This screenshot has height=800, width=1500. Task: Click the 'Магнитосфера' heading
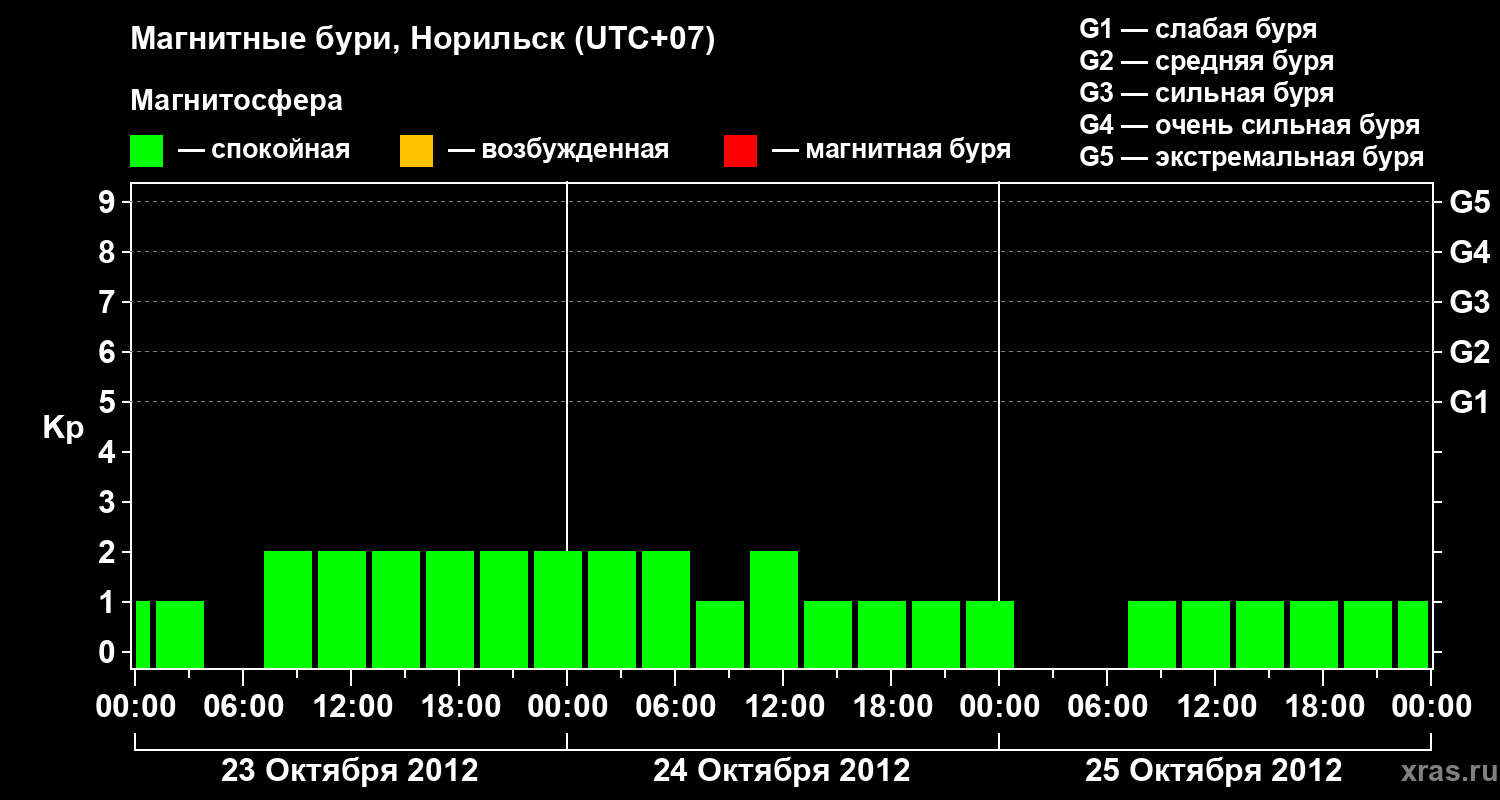click(236, 101)
